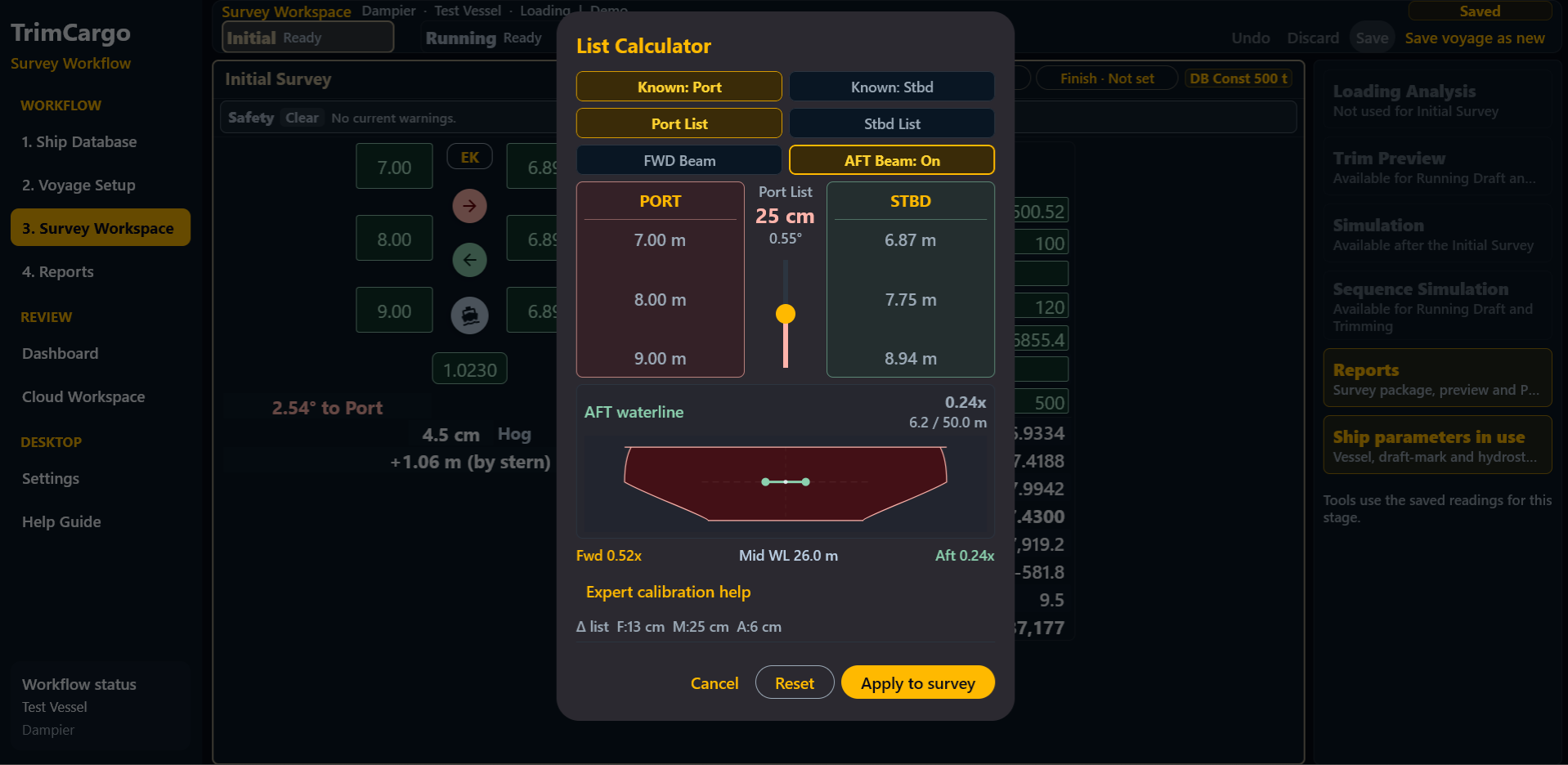1568x765 pixels.
Task: Toggle the EK button
Action: click(469, 157)
